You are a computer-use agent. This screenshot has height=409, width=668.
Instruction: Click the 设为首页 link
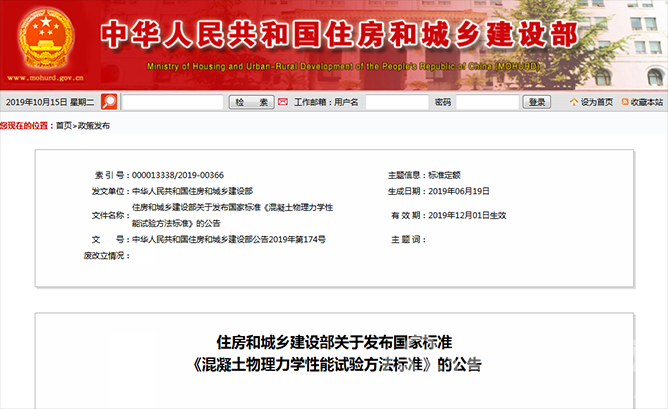[597, 102]
